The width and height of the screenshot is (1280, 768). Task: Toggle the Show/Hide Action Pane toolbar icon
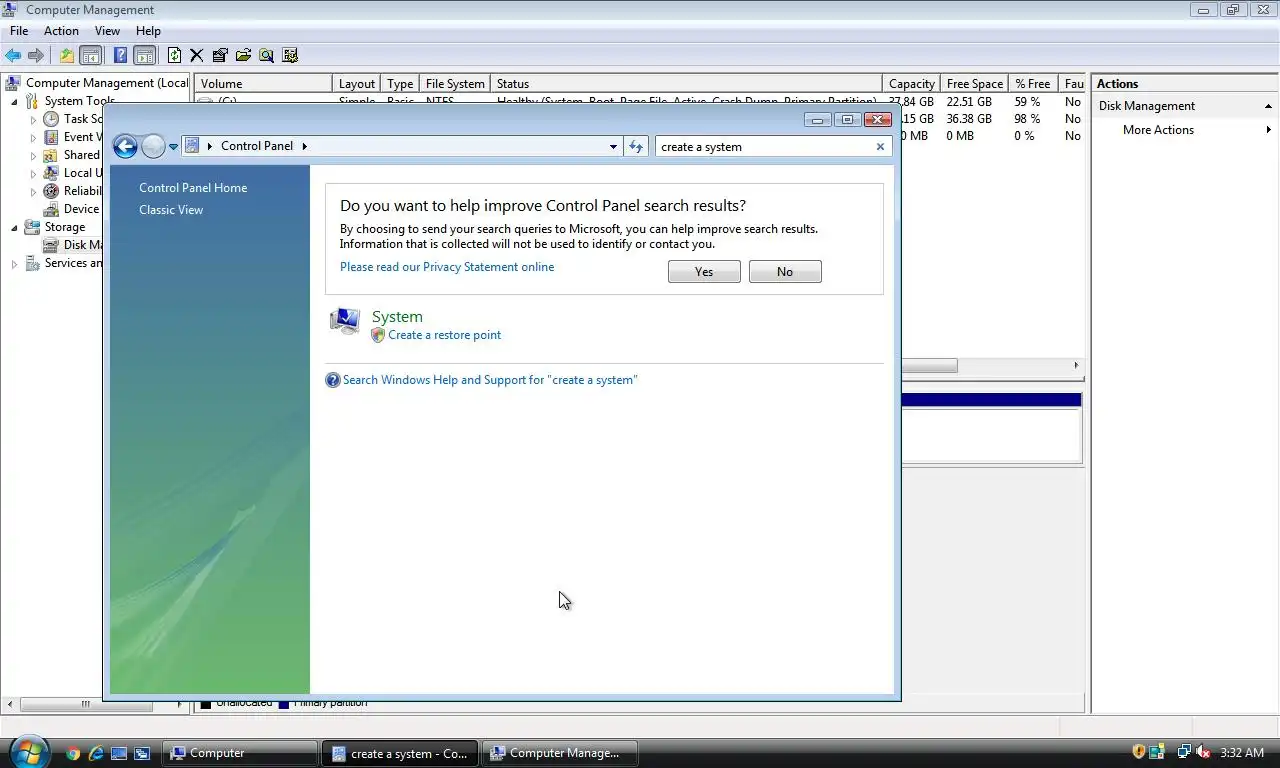click(x=144, y=55)
